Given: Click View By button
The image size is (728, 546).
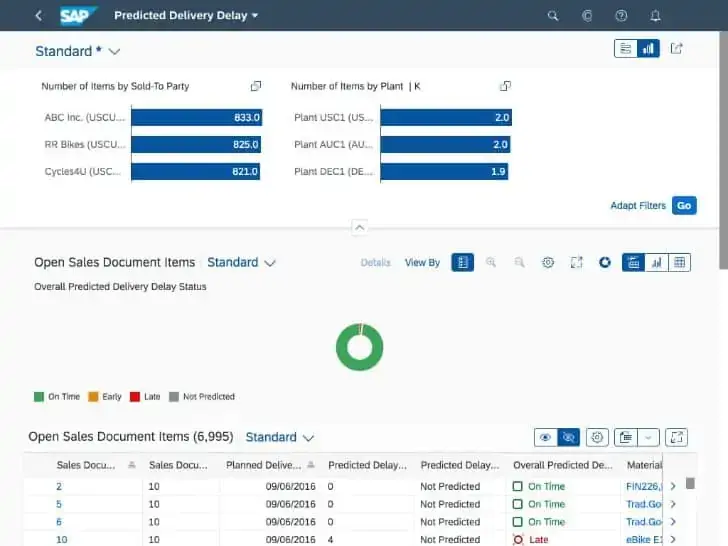Looking at the screenshot, I should tap(422, 263).
